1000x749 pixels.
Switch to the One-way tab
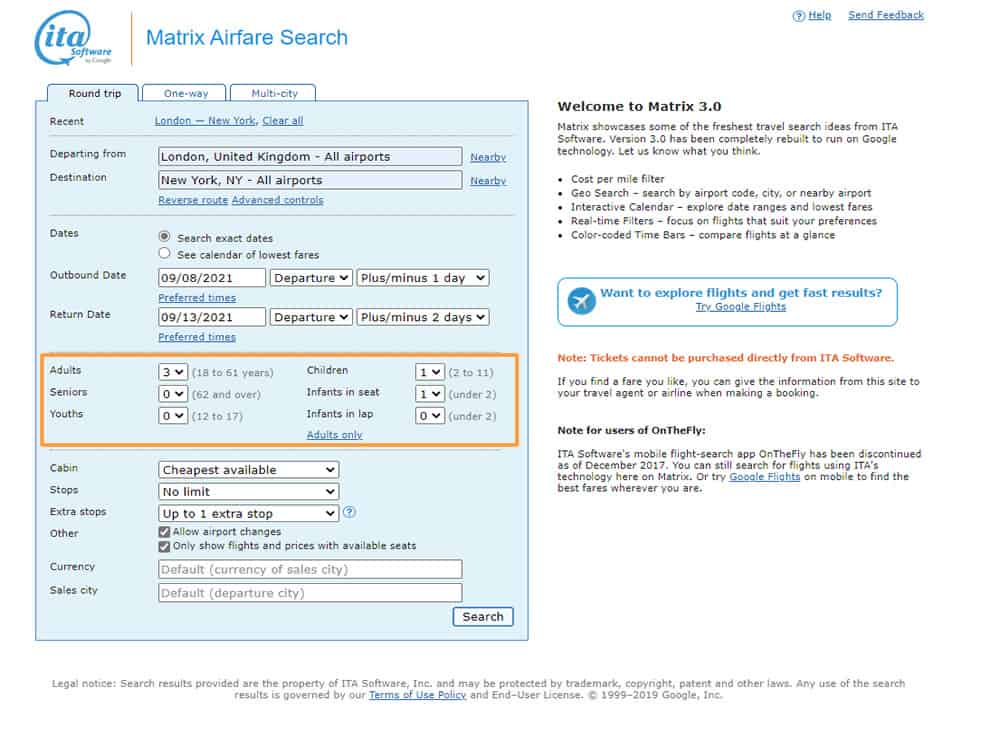click(x=185, y=93)
